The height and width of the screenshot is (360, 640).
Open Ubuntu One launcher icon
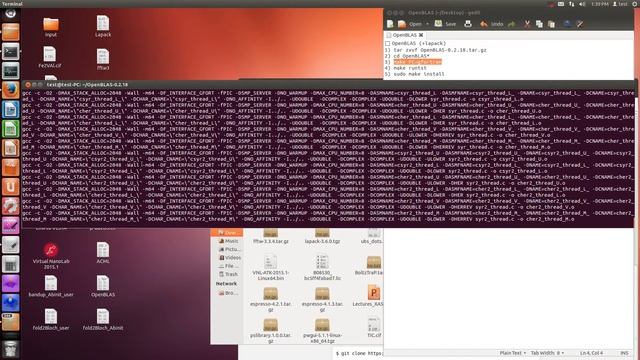point(11,187)
